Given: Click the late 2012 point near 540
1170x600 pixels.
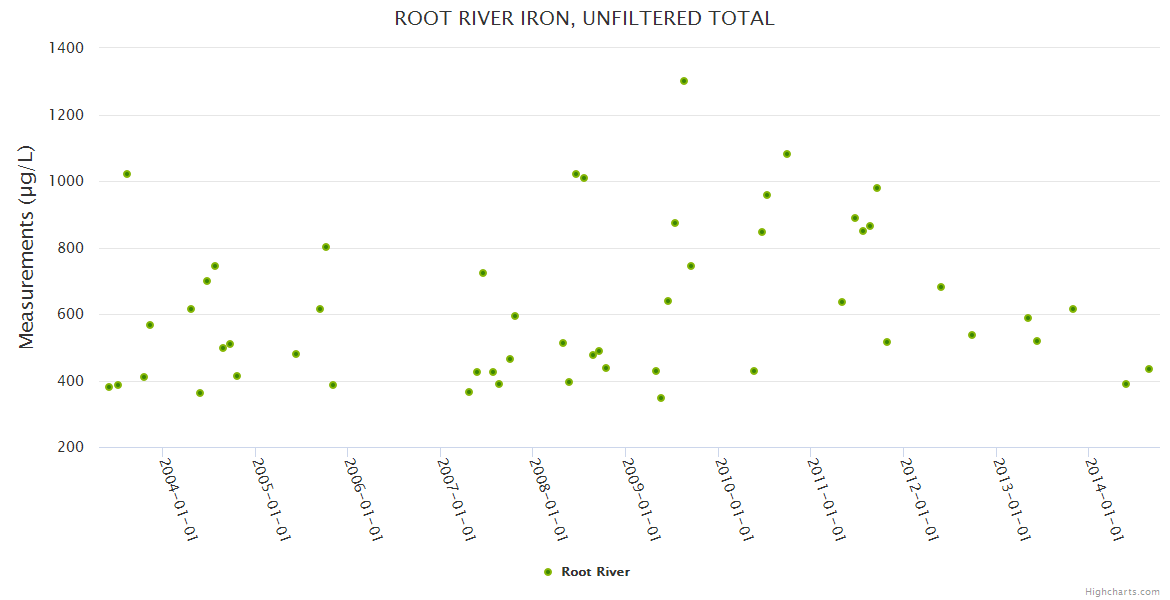Looking at the screenshot, I should [x=972, y=335].
